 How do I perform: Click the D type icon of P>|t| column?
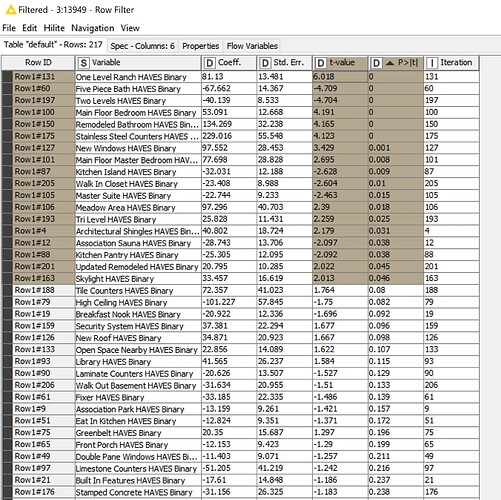376,63
